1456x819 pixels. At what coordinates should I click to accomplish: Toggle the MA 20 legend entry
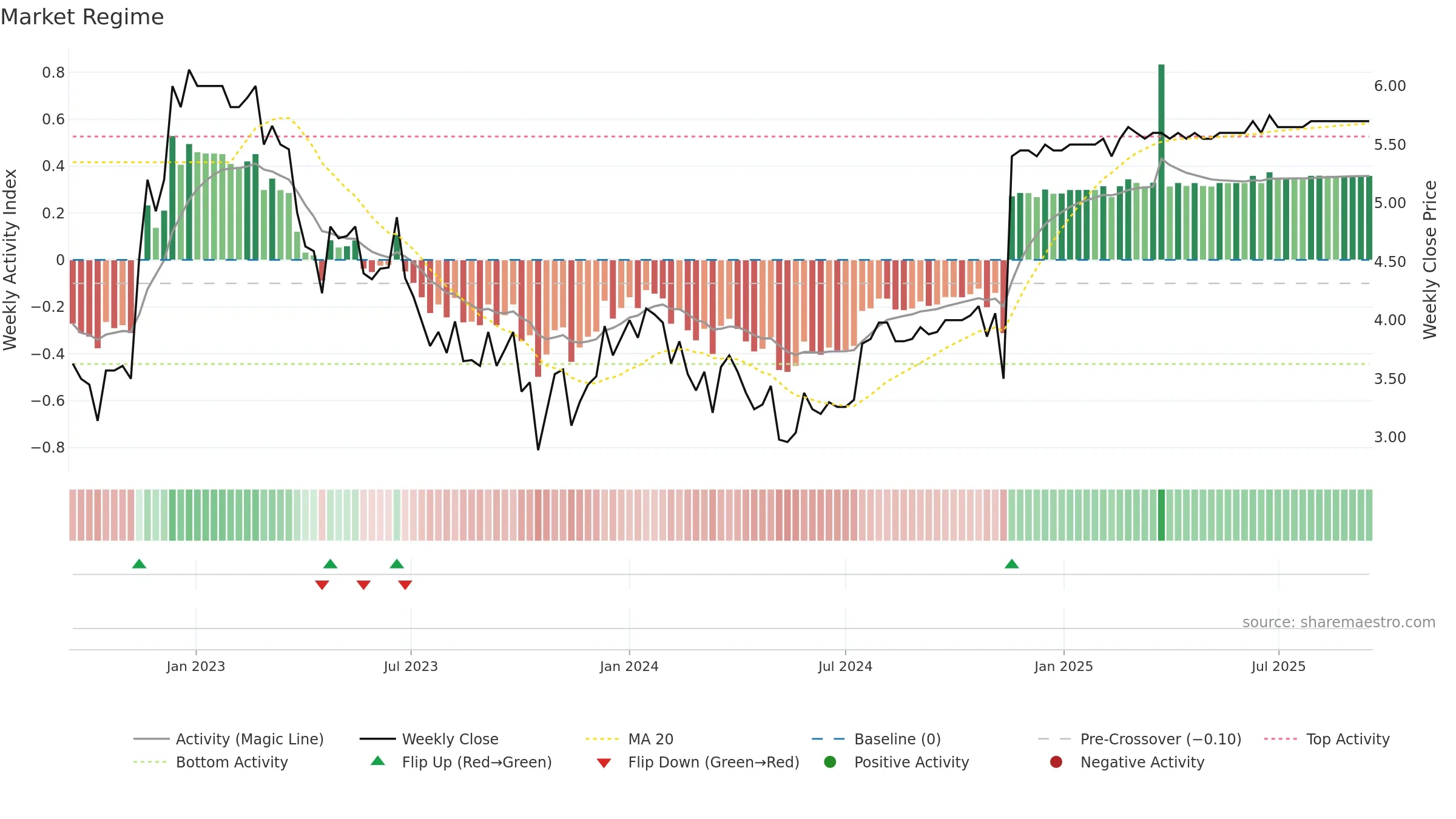tap(629, 739)
